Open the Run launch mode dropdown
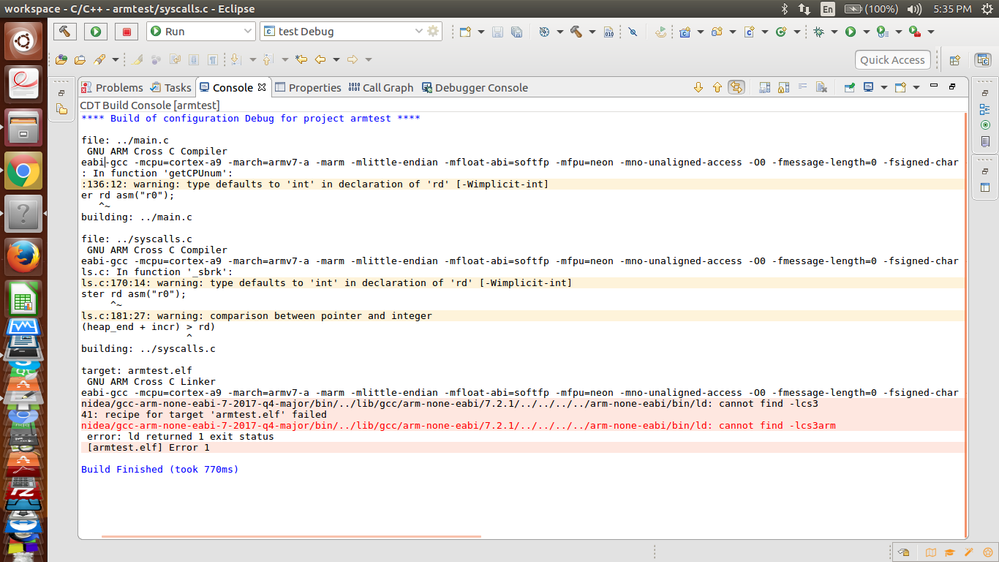 coord(248,31)
